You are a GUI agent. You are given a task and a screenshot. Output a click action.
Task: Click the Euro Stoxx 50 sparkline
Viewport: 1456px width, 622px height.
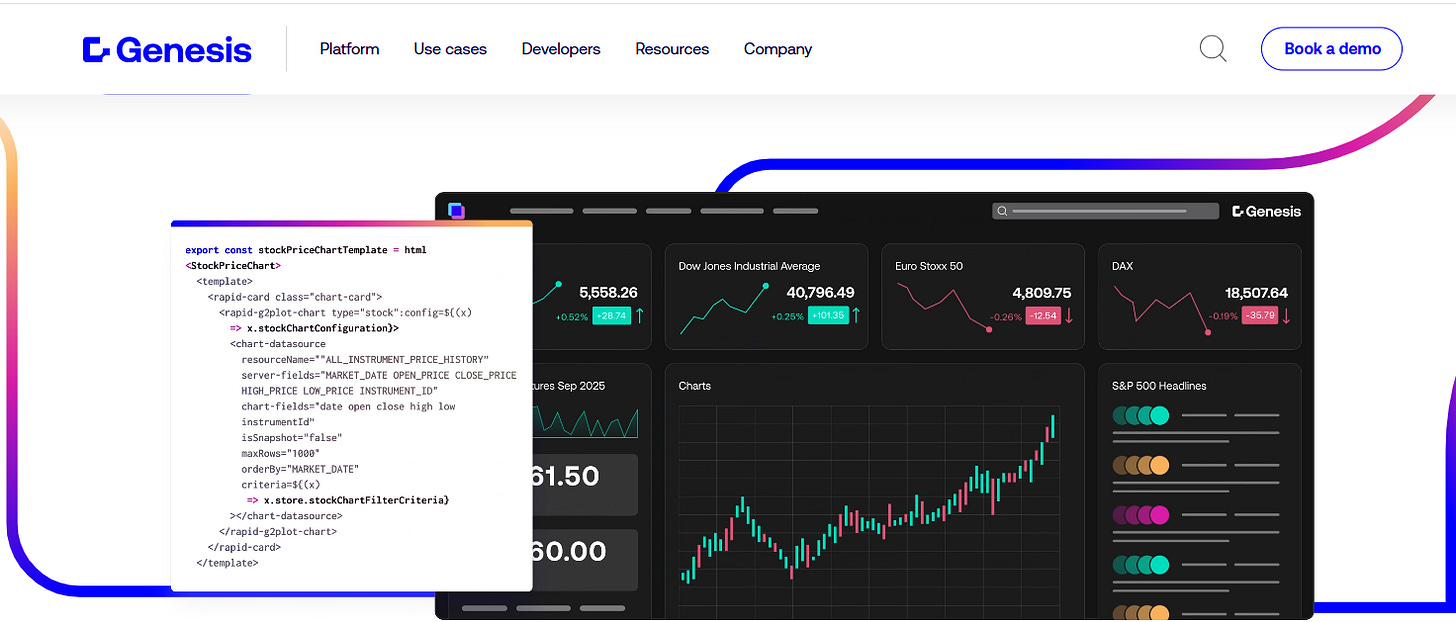(x=944, y=307)
